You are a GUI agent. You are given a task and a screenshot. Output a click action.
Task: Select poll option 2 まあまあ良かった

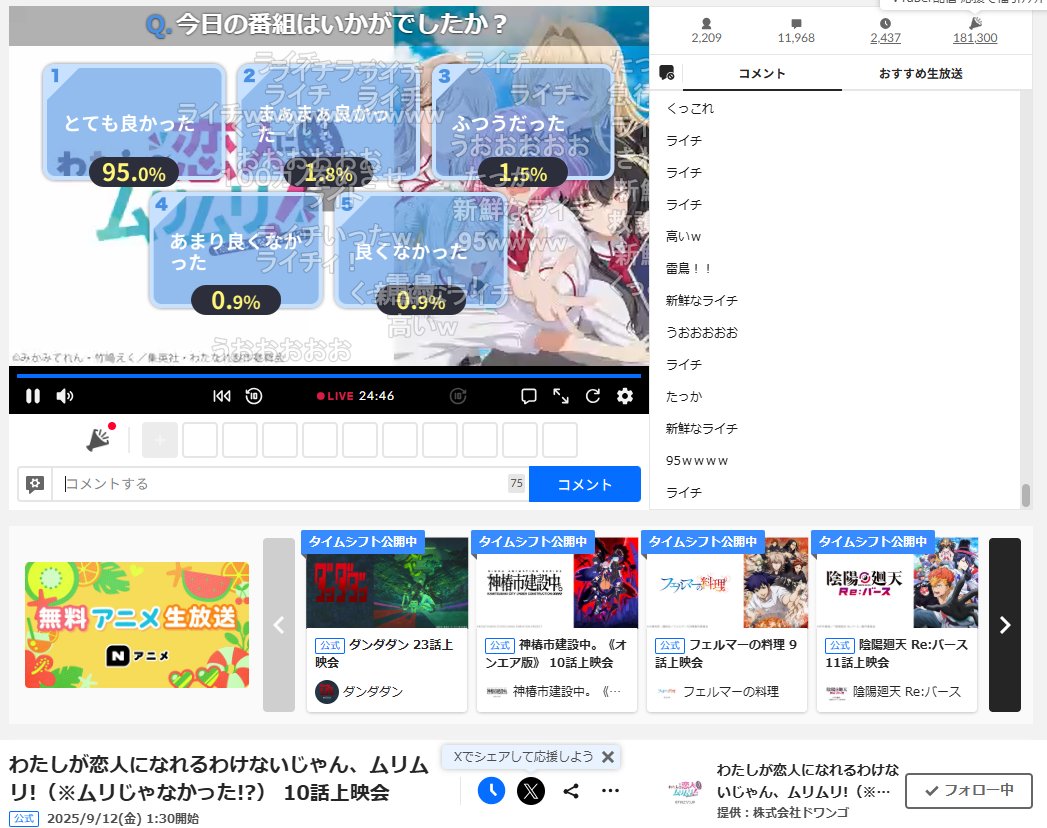click(329, 123)
